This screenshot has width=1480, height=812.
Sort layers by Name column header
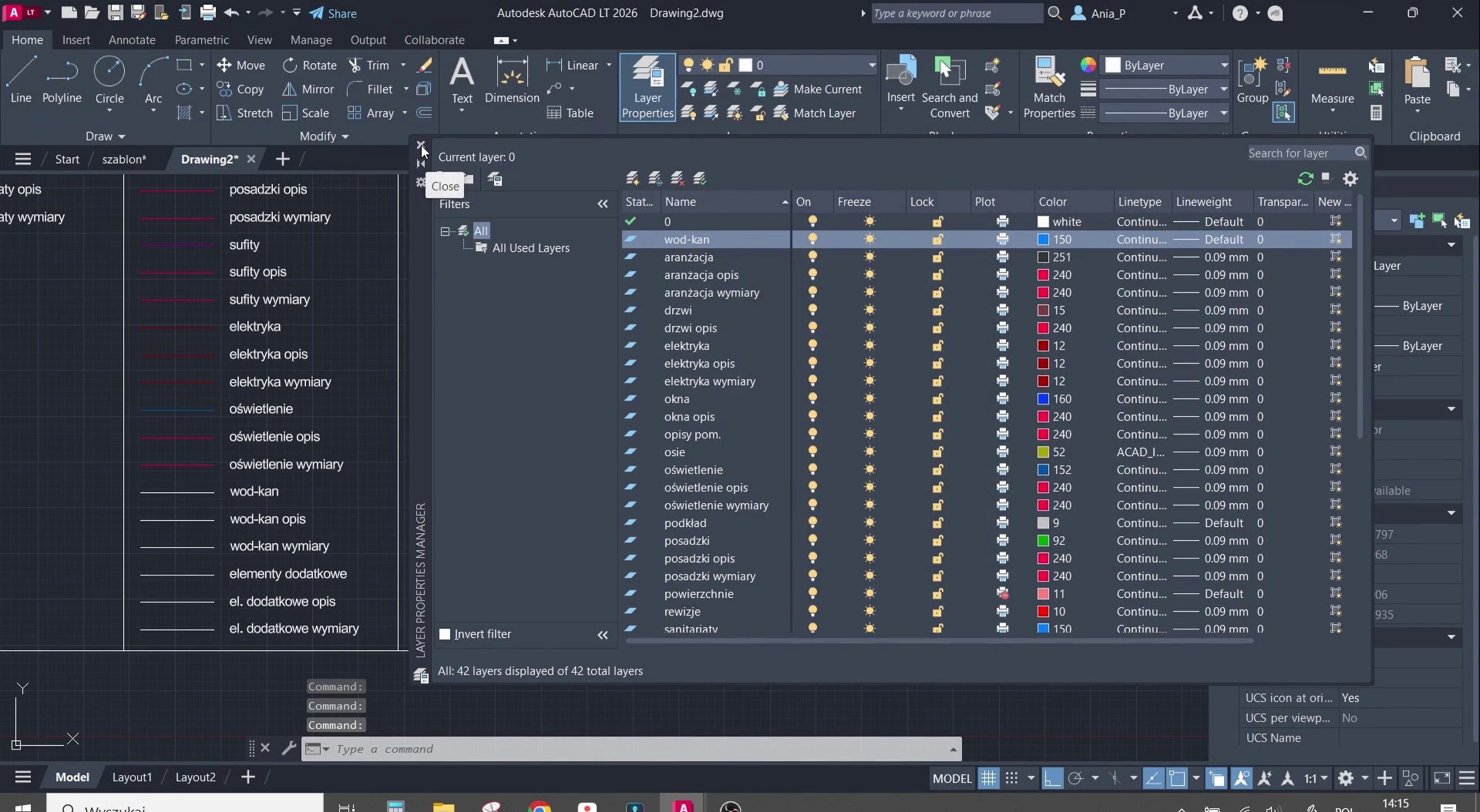pos(725,202)
